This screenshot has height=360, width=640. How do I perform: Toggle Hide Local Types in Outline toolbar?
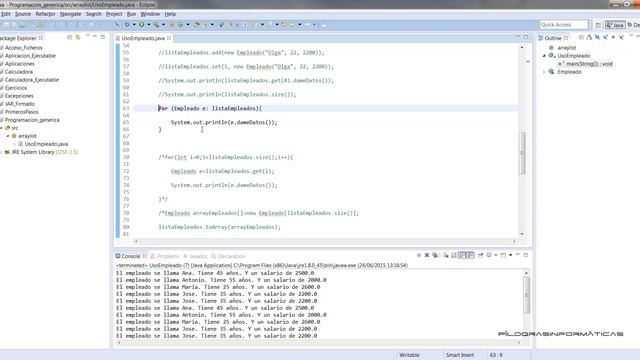pos(621,38)
